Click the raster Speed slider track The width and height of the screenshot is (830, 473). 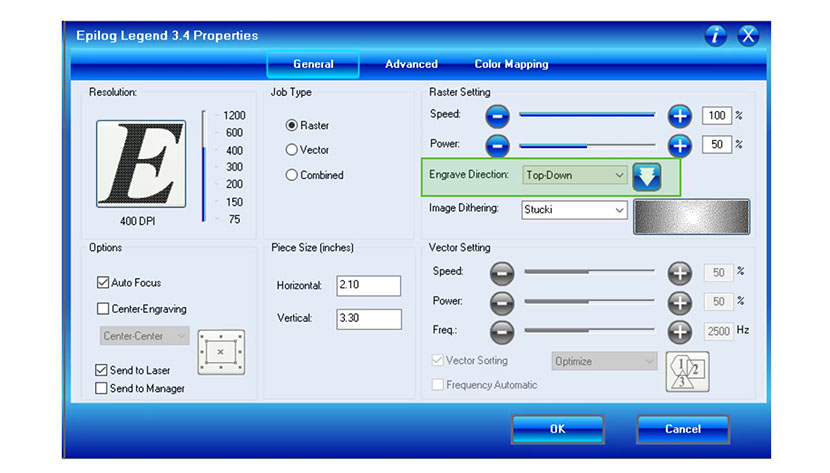pyautogui.click(x=587, y=114)
